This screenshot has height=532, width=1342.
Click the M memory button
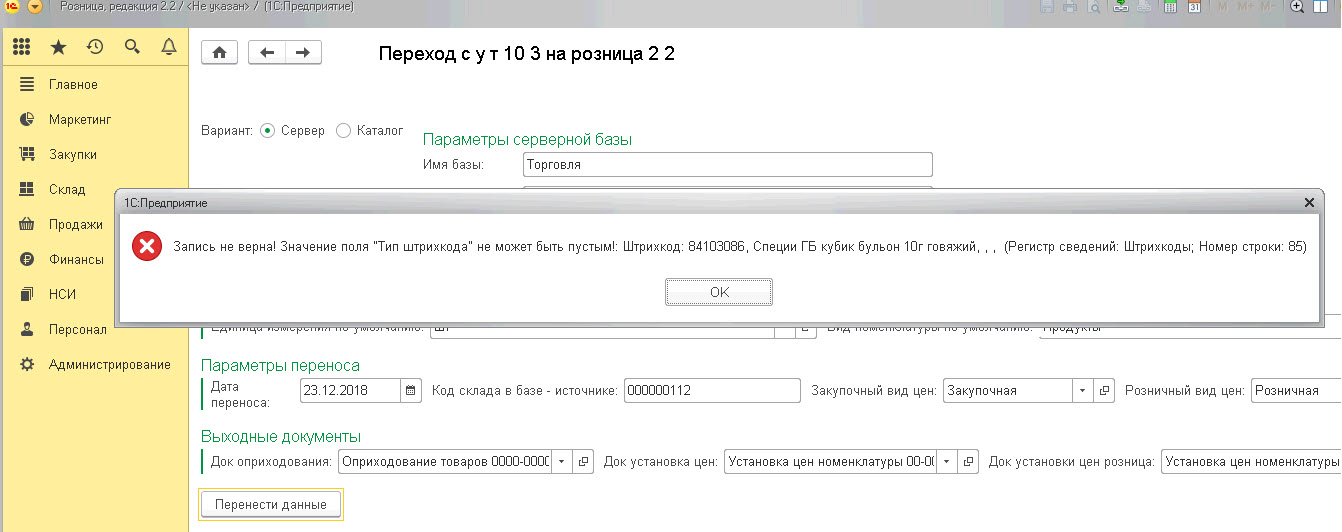coord(1222,7)
